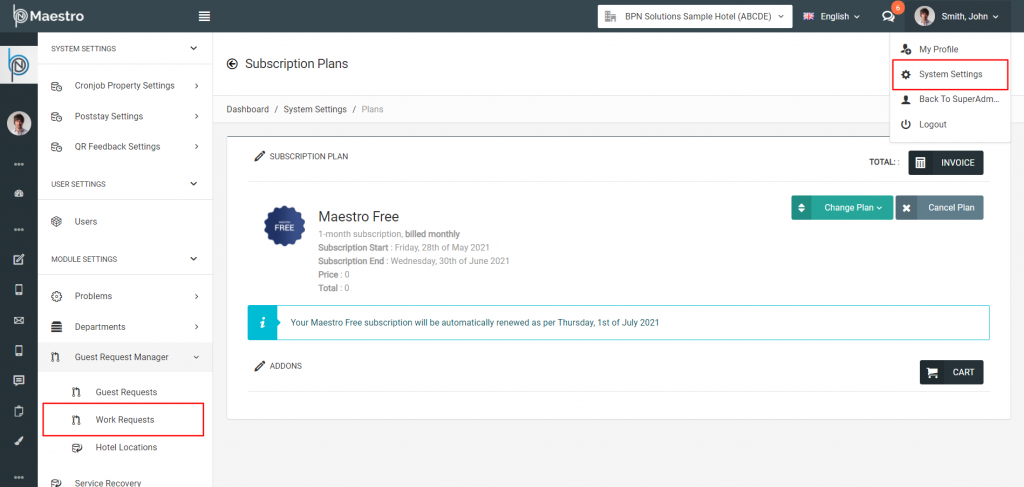Click the QR Feedback Settings database icon
Viewport: 1024px width, 487px height.
point(57,147)
